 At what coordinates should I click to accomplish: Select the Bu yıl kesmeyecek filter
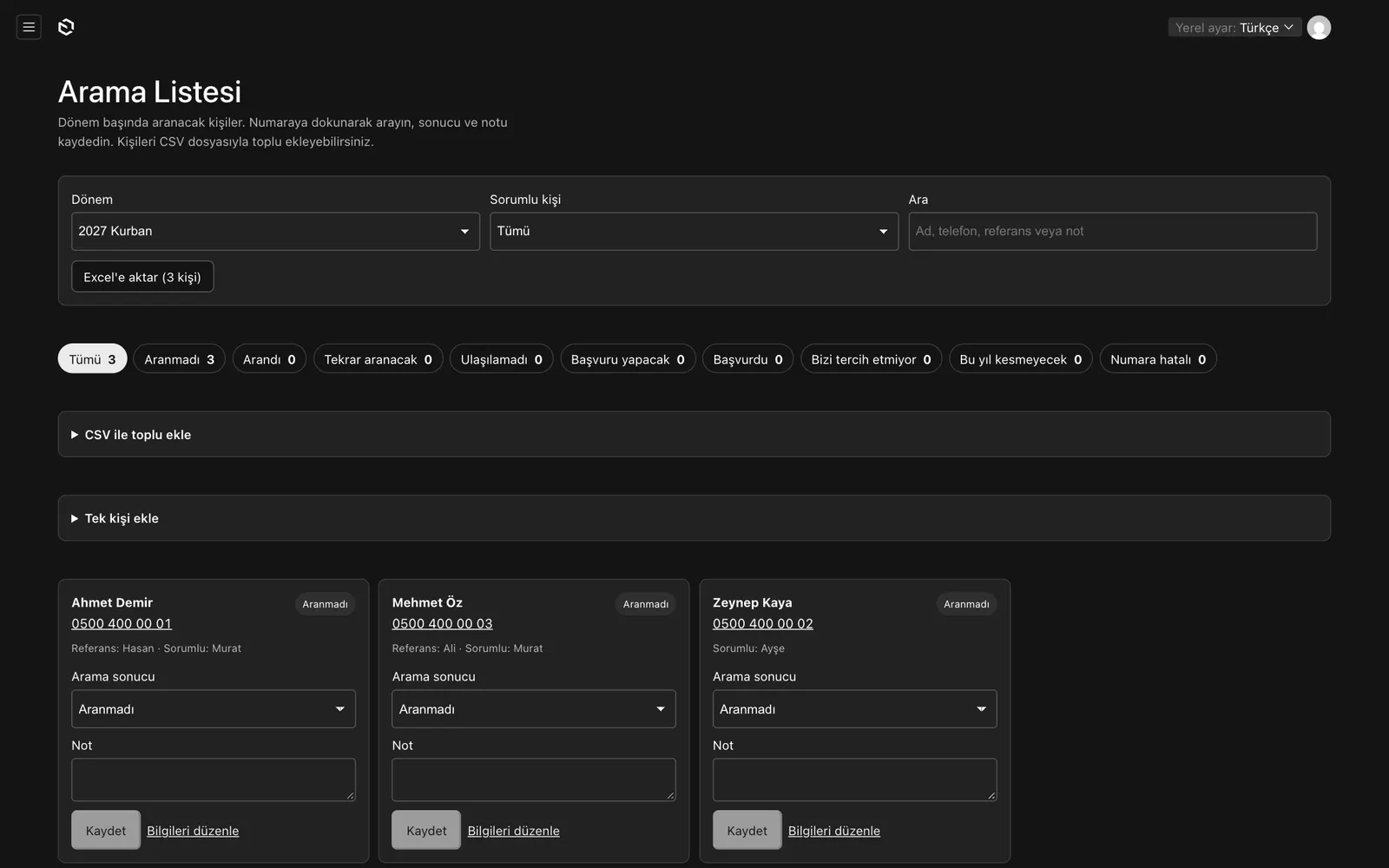1020,359
